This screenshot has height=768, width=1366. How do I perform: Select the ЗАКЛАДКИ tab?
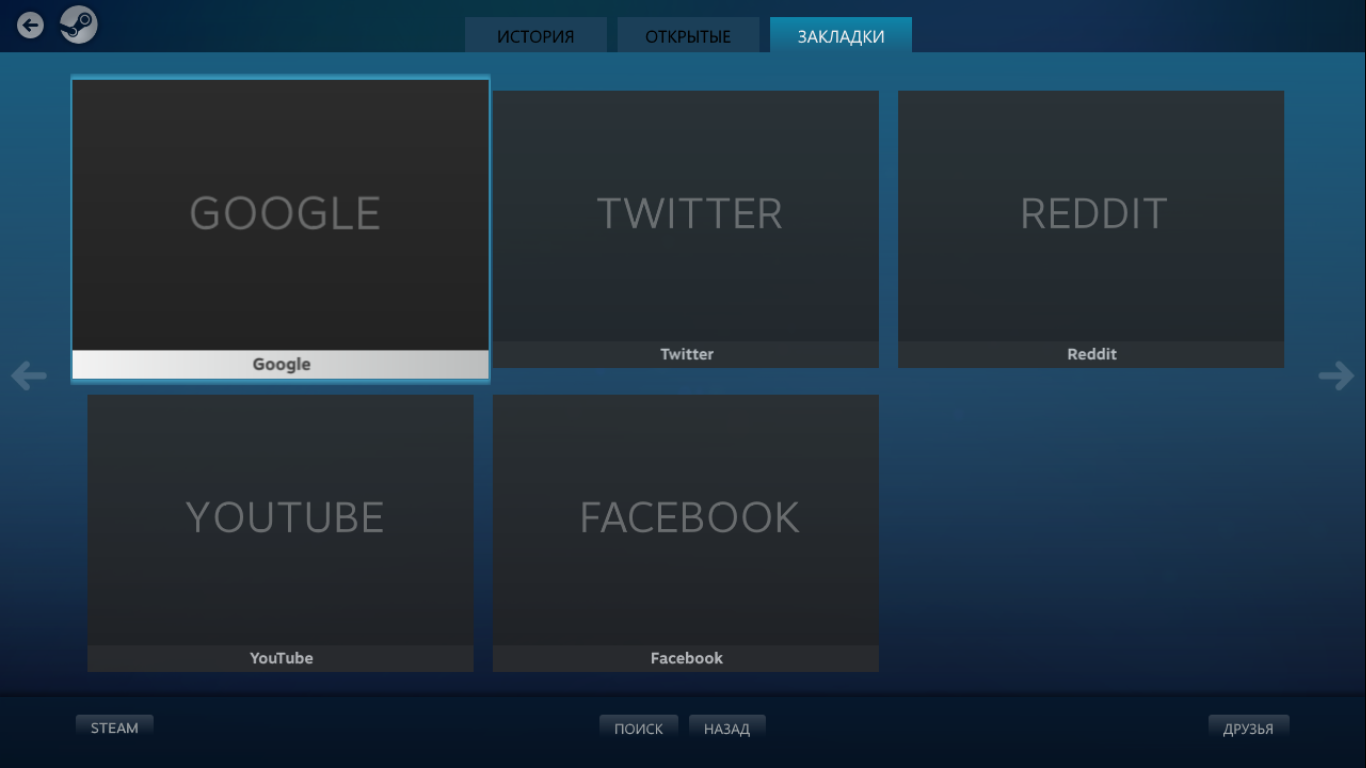[841, 35]
